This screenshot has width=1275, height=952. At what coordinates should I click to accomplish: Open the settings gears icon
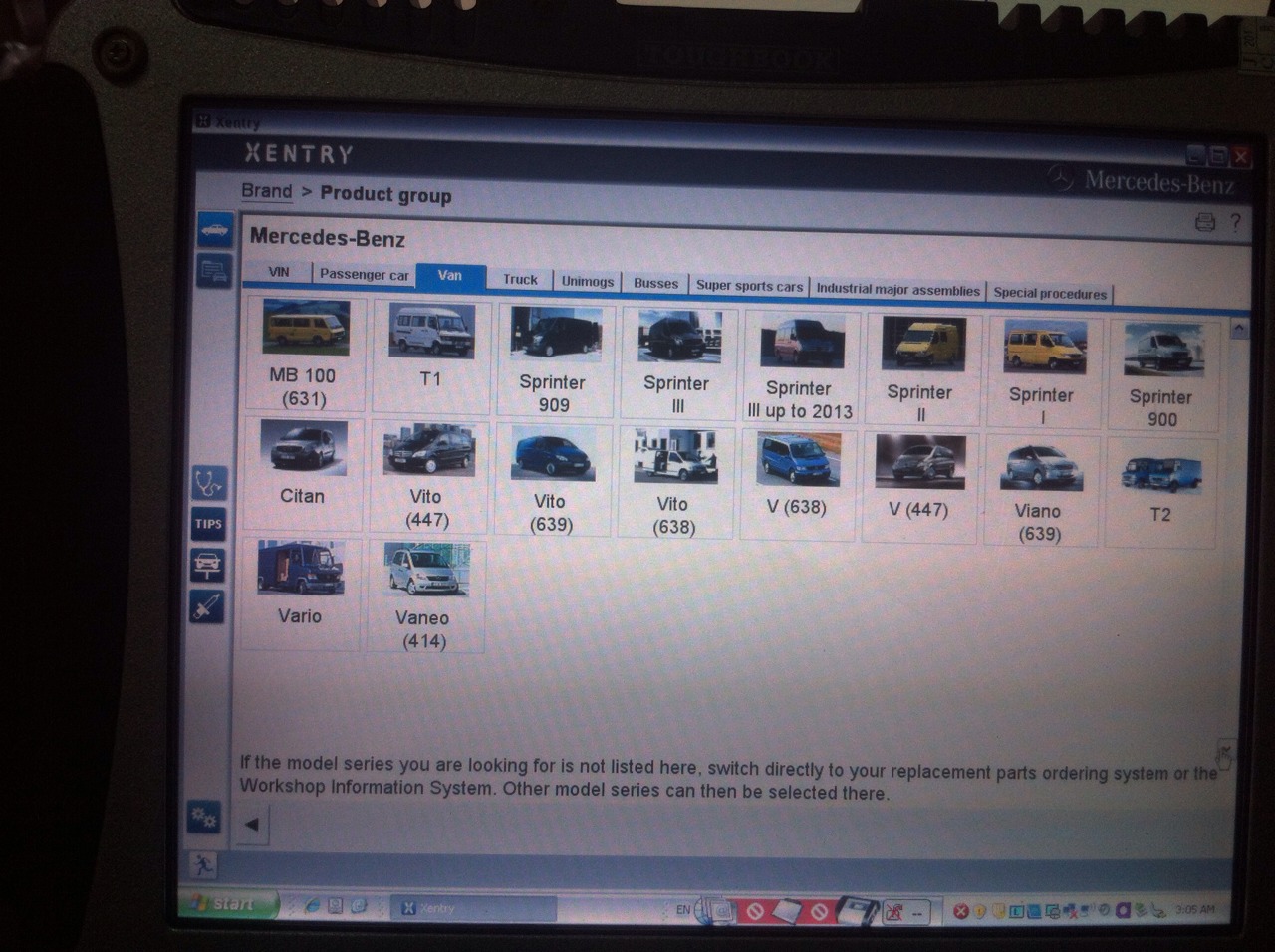(204, 818)
